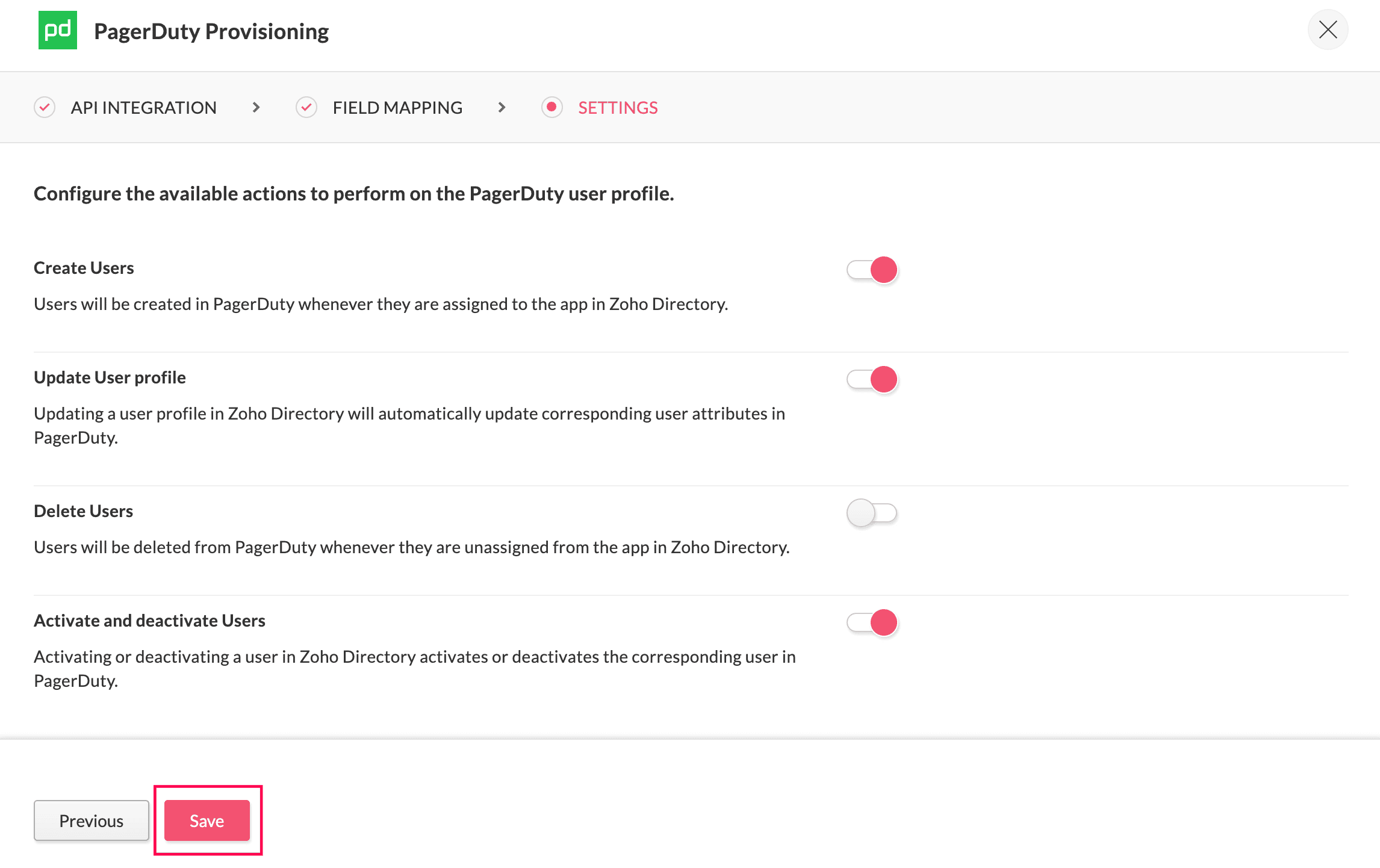The width and height of the screenshot is (1380, 868).
Task: Click the API Integration completed checkmark icon
Action: pos(45,108)
